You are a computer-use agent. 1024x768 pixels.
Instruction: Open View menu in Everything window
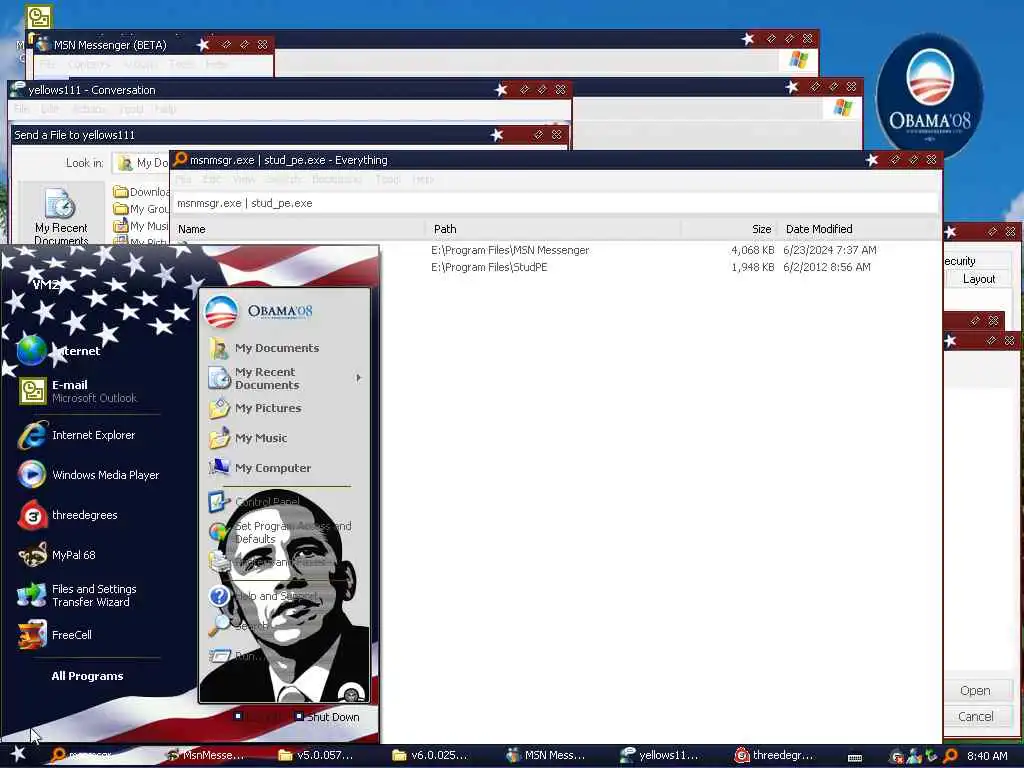click(x=243, y=179)
